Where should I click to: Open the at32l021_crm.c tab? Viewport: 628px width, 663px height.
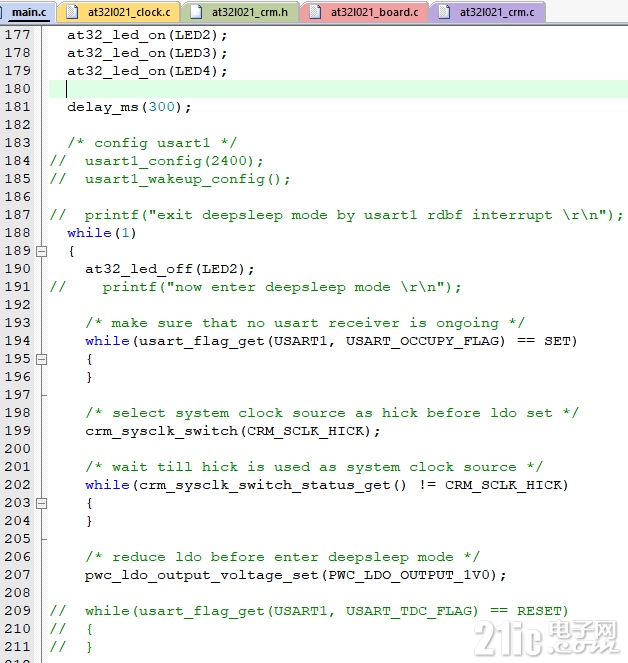click(x=487, y=12)
